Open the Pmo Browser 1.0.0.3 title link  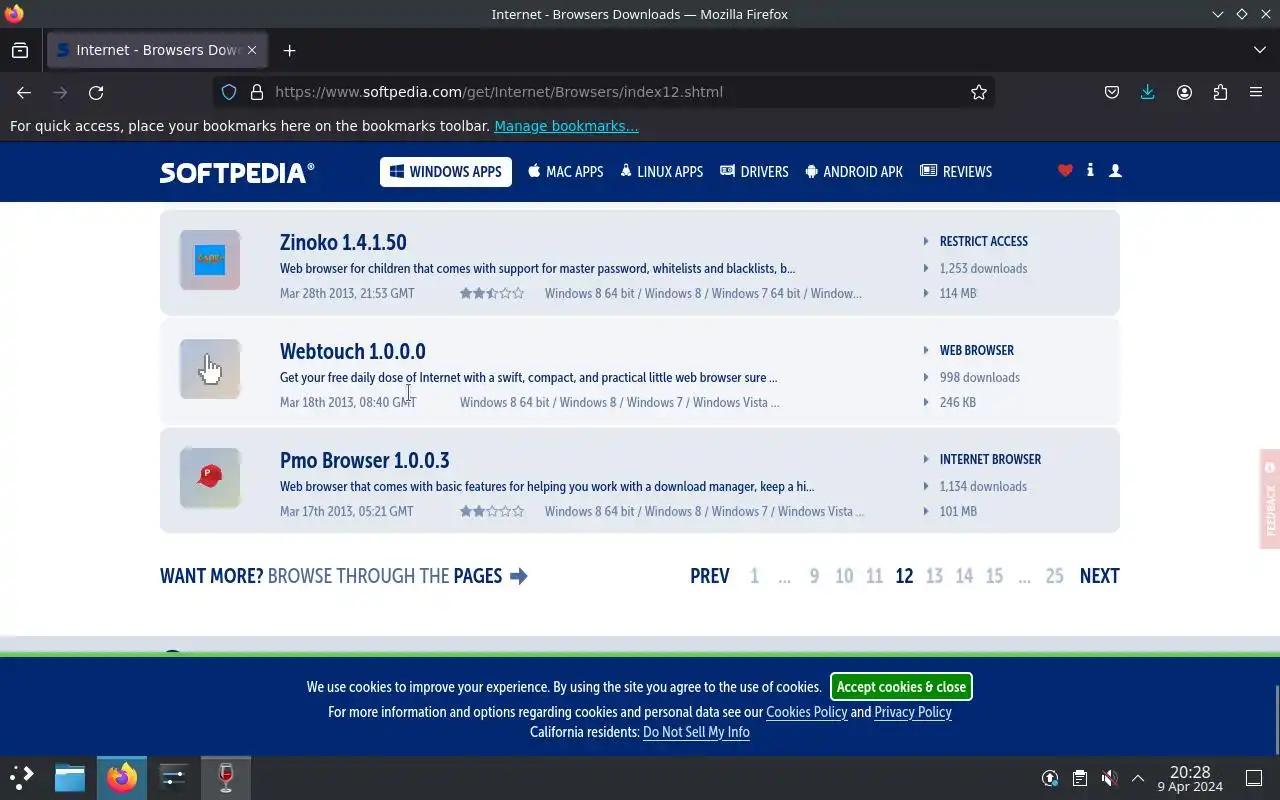point(365,460)
